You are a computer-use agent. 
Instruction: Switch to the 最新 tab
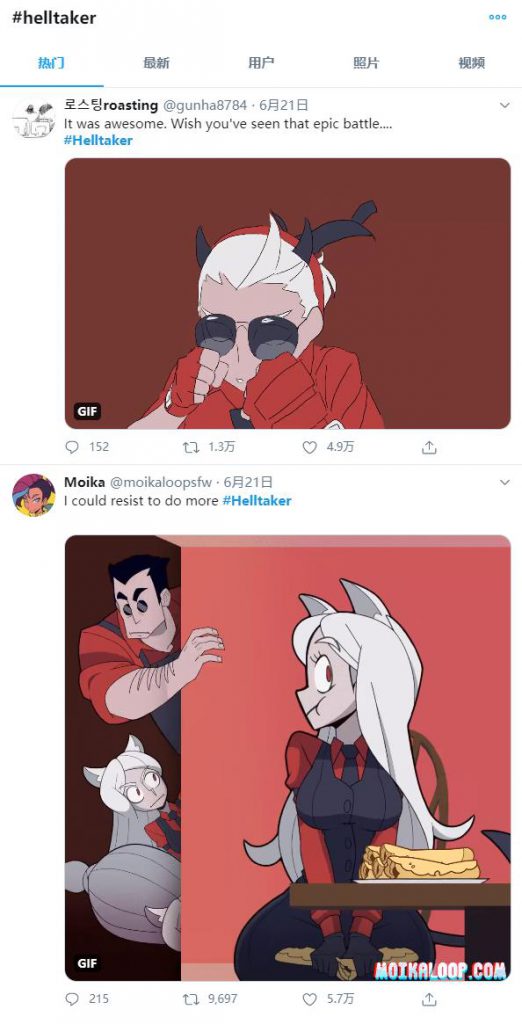click(156, 63)
